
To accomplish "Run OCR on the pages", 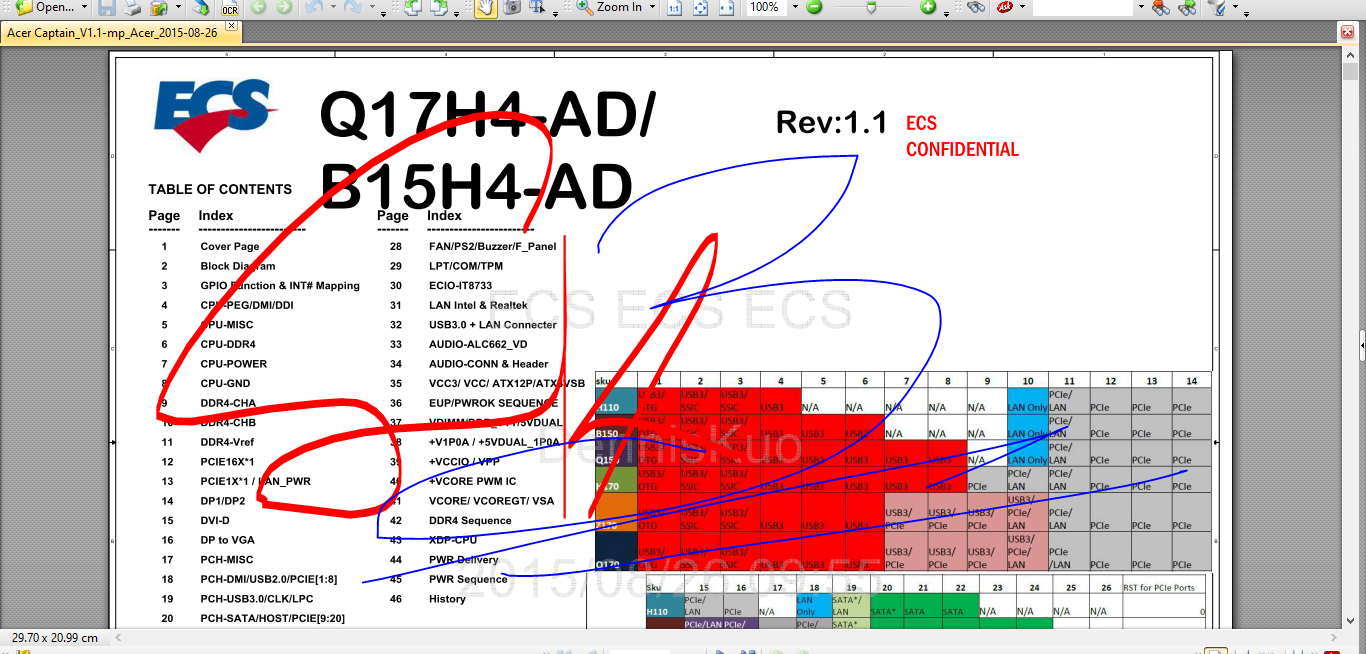I will pos(230,8).
